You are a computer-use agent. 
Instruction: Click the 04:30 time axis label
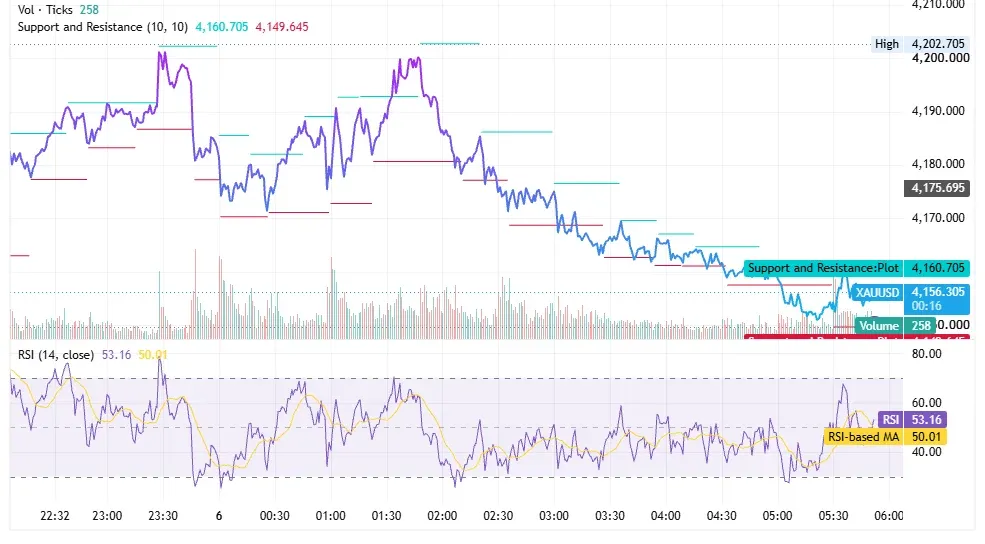721,516
